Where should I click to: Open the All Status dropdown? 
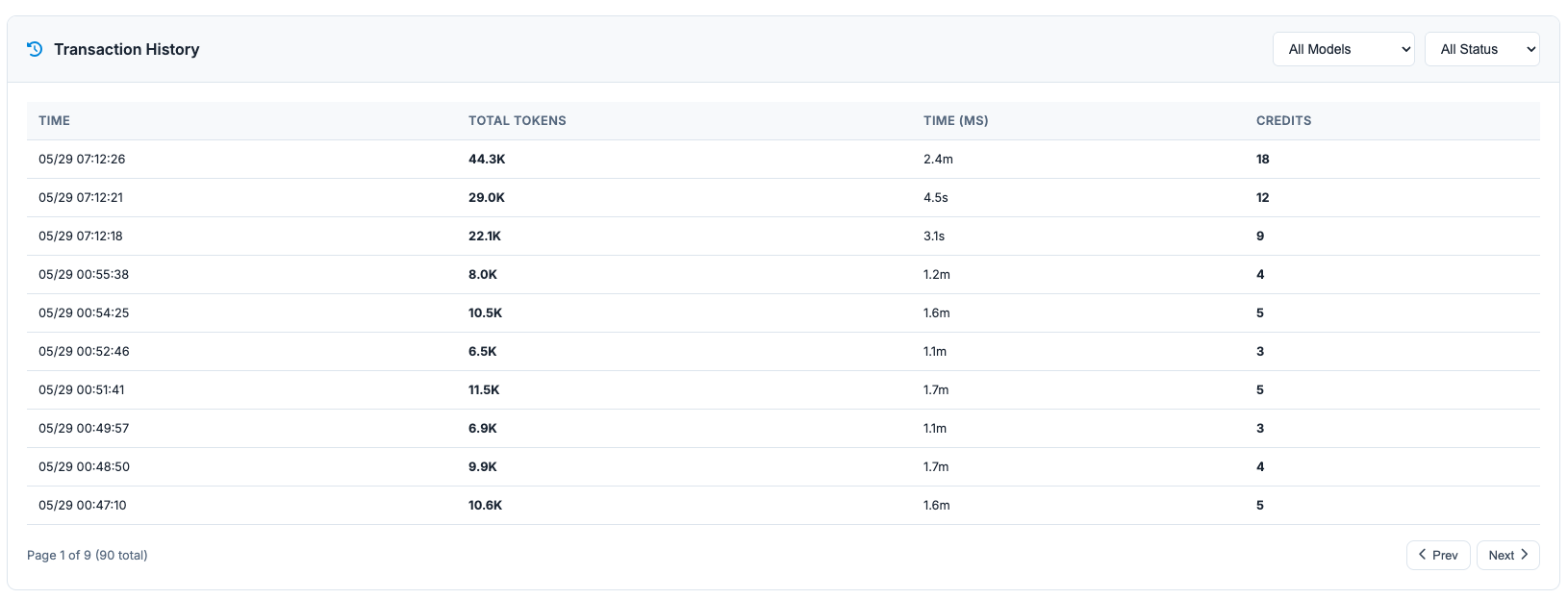tap(1481, 49)
